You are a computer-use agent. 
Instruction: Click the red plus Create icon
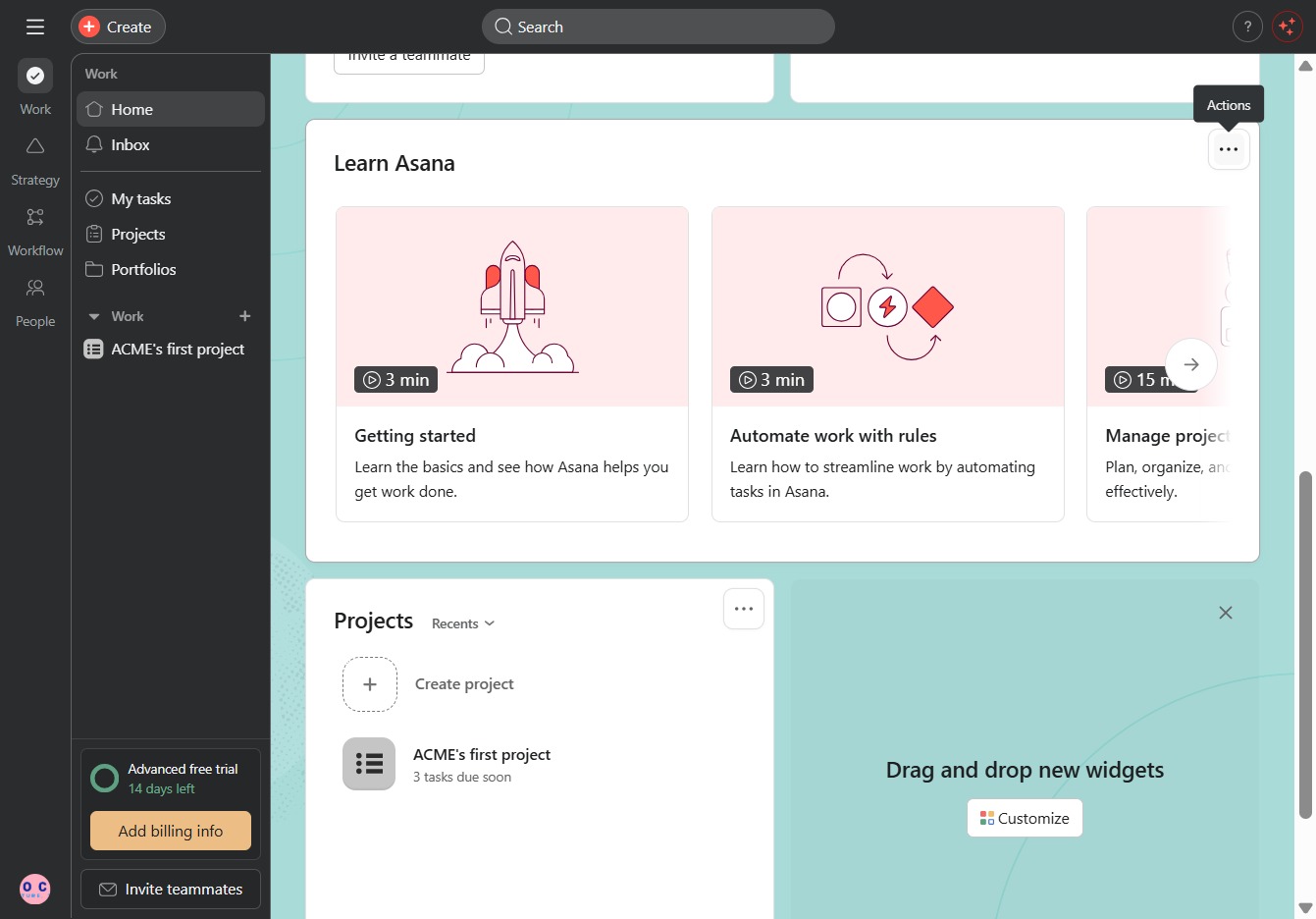[x=89, y=27]
